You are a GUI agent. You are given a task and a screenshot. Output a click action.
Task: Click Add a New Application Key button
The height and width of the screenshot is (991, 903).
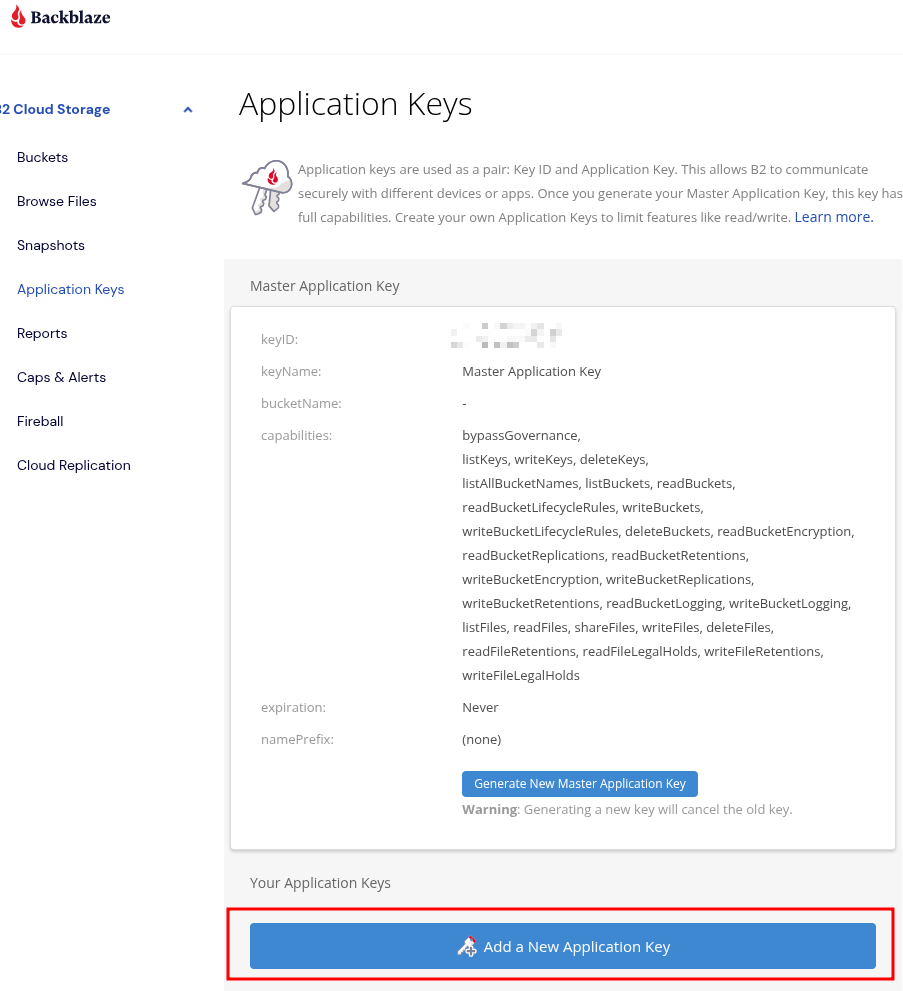[563, 946]
